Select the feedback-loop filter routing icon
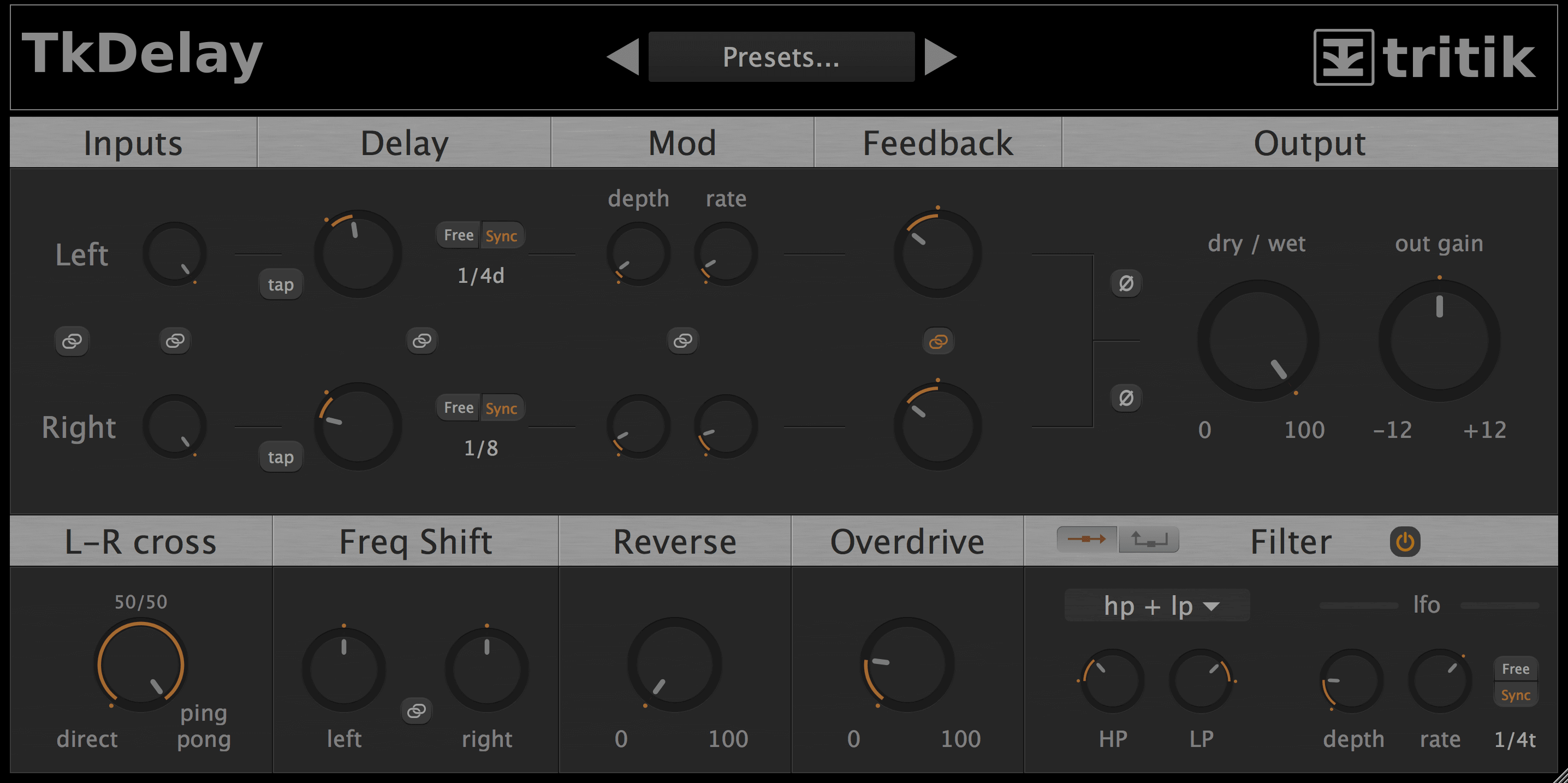Screen dimensions: 1568x783 click(1149, 539)
